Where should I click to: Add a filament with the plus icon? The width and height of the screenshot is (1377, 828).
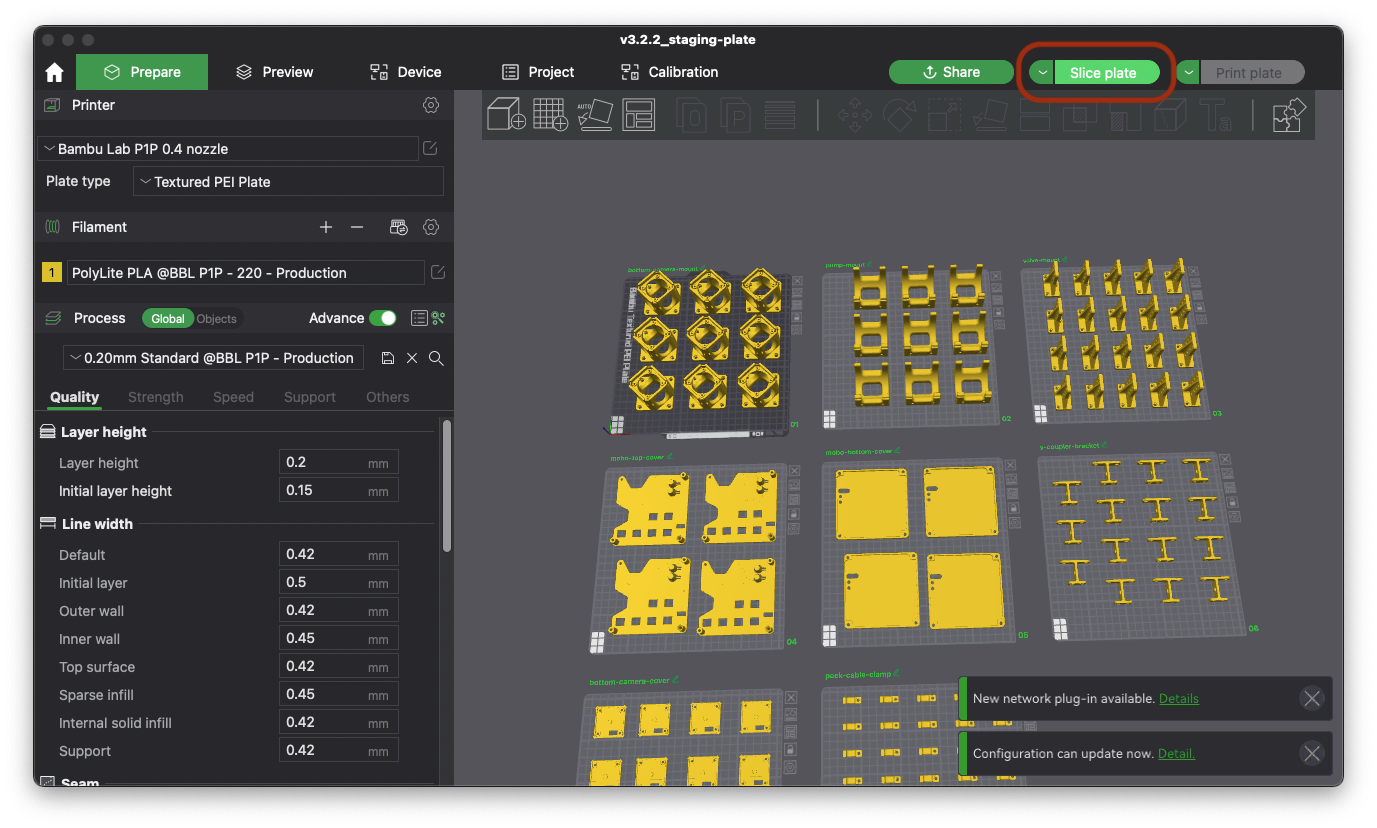tap(326, 227)
